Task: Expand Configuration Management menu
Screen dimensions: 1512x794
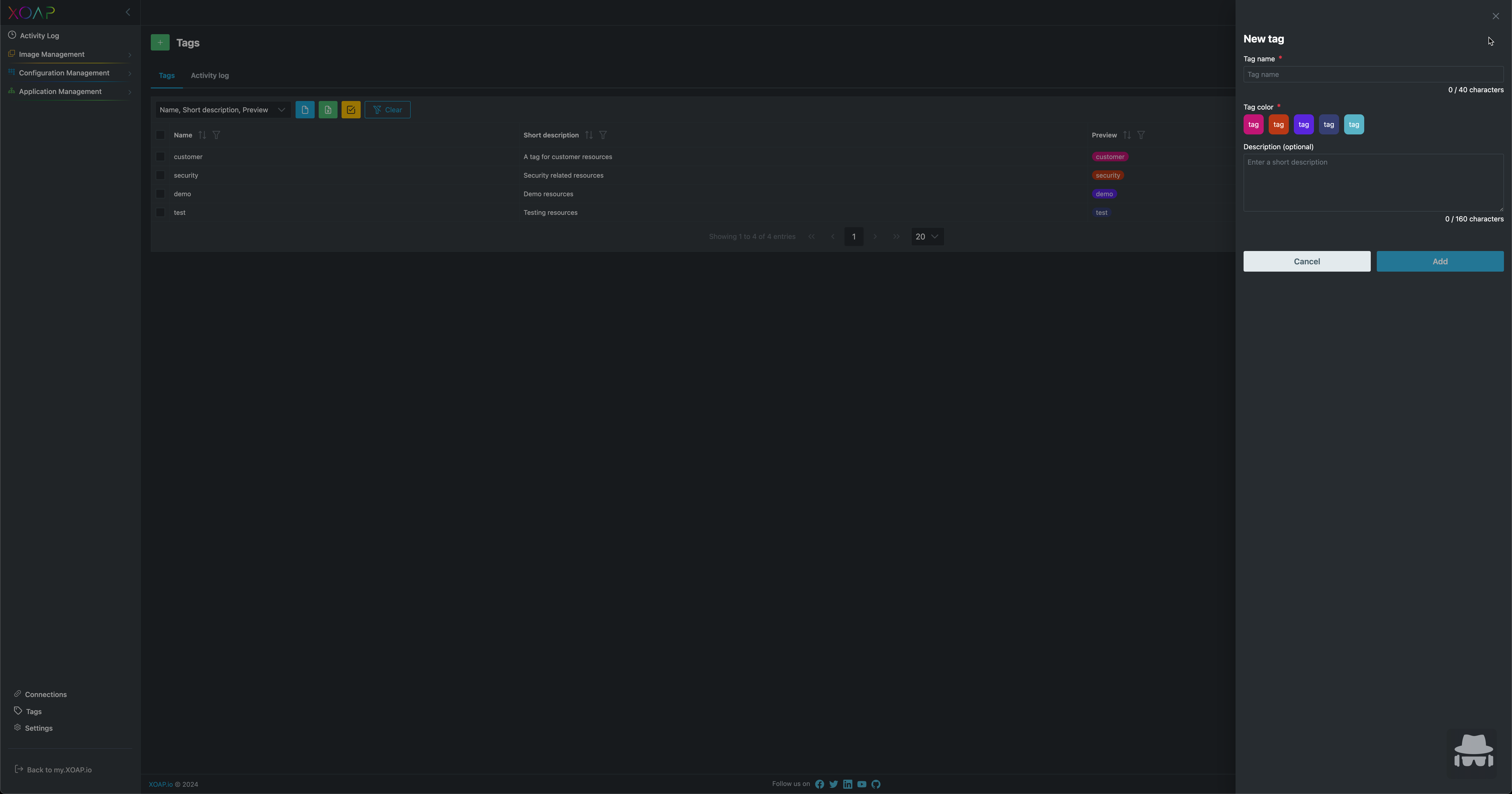Action: click(x=70, y=73)
